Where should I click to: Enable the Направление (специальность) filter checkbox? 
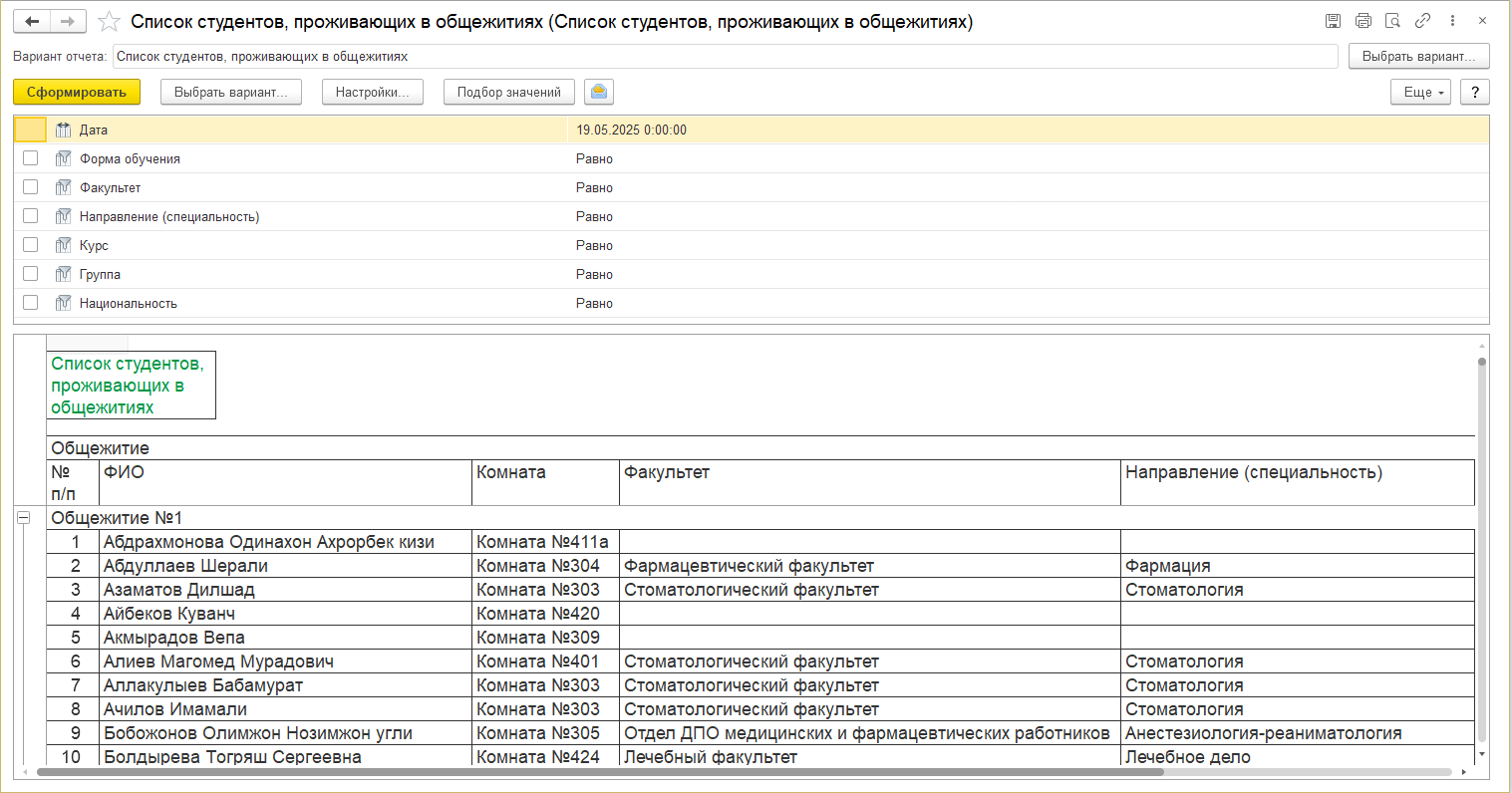pyautogui.click(x=31, y=216)
